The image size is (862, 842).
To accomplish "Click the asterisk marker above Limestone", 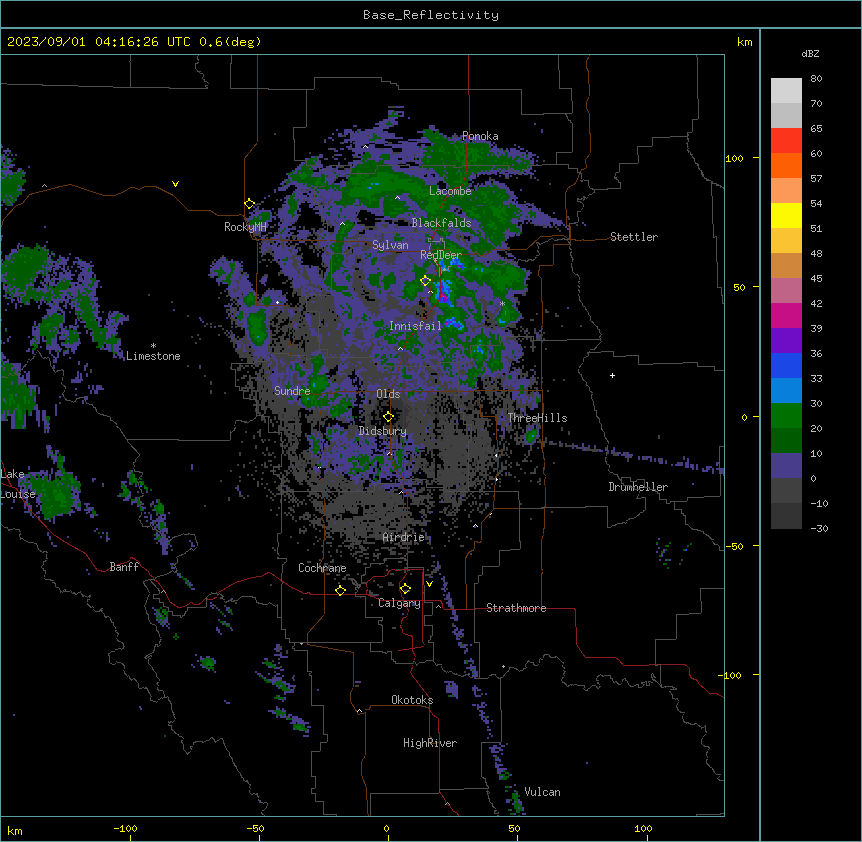I will click(153, 346).
